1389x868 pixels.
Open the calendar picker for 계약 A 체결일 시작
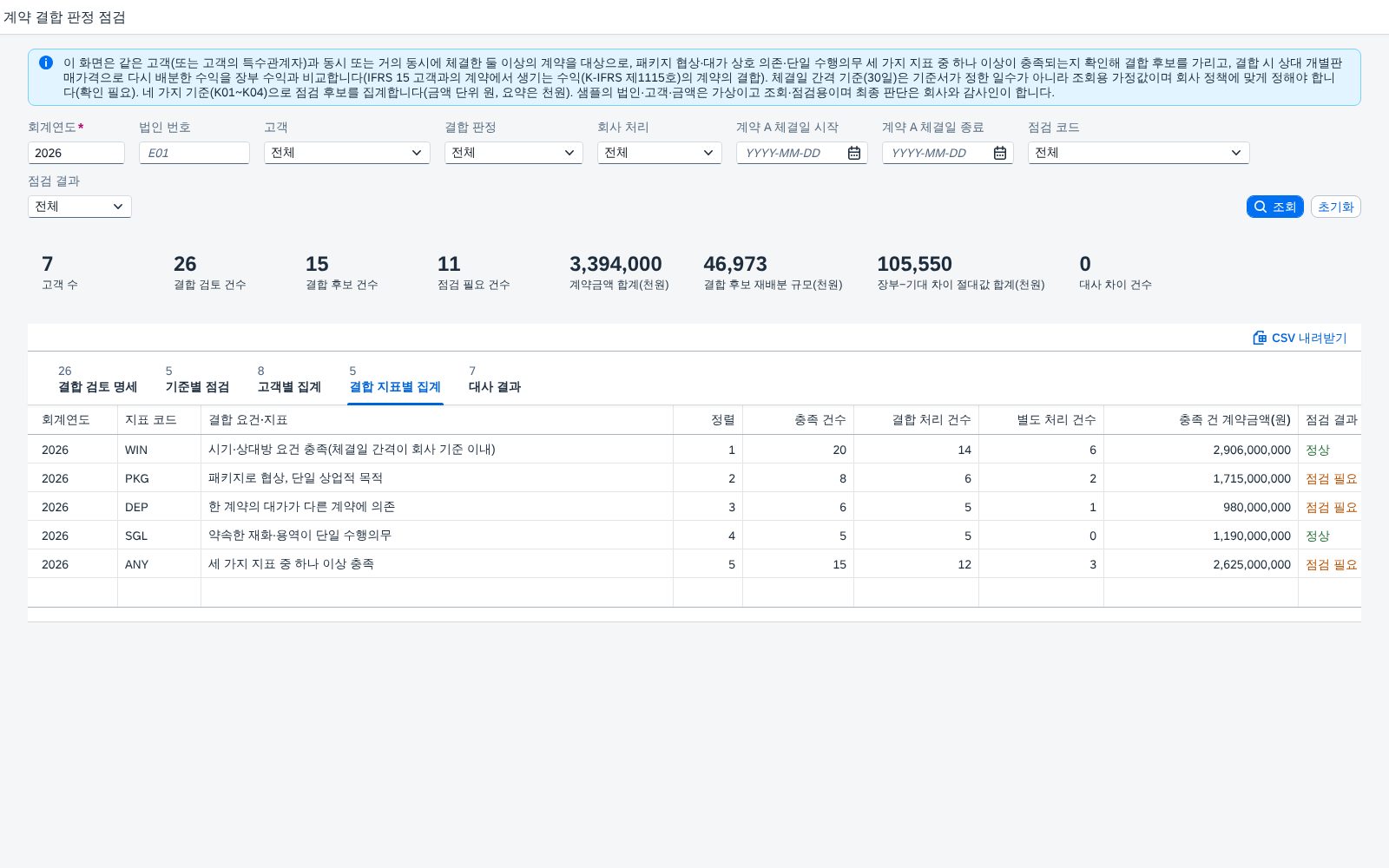pyautogui.click(x=854, y=153)
